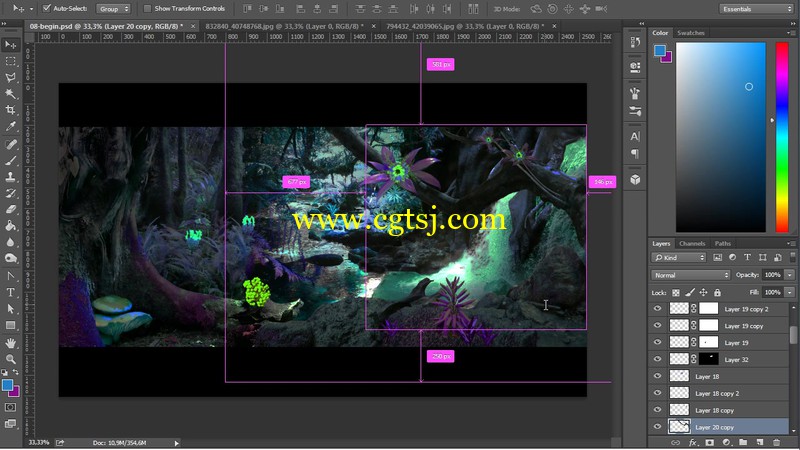Open Opacity slider dropdown arrow
The image size is (800, 450).
tap(790, 275)
